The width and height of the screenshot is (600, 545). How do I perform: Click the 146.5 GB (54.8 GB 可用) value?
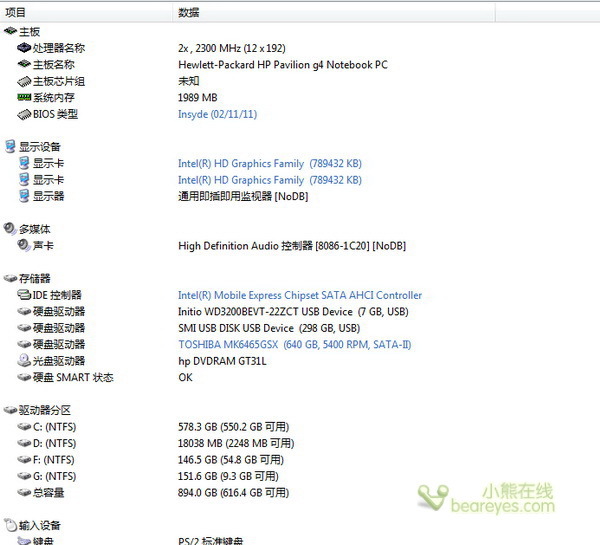pyautogui.click(x=231, y=460)
